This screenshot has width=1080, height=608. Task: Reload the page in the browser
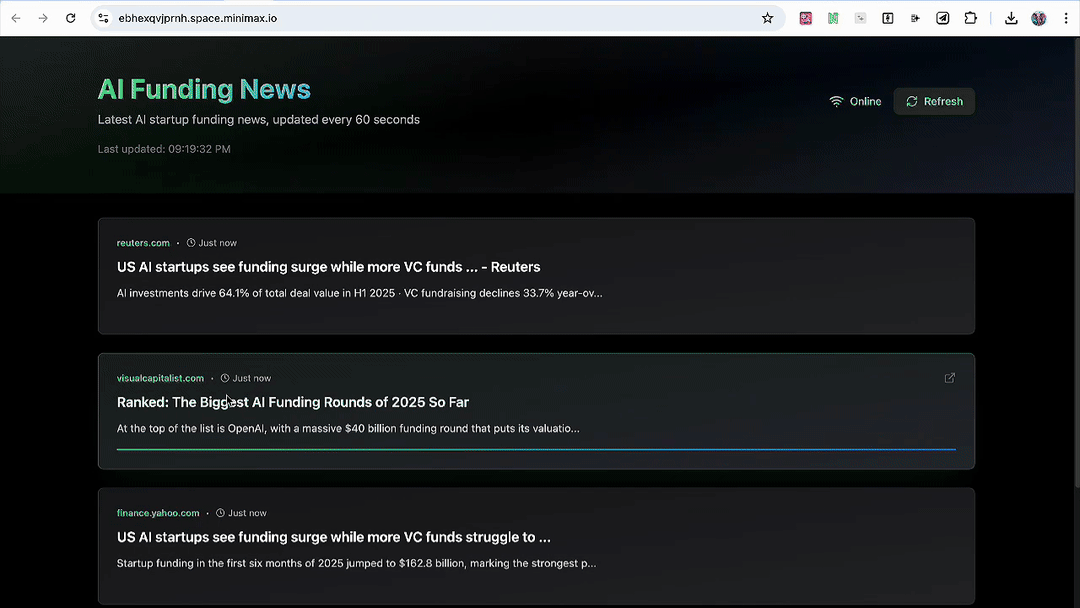click(x=70, y=18)
